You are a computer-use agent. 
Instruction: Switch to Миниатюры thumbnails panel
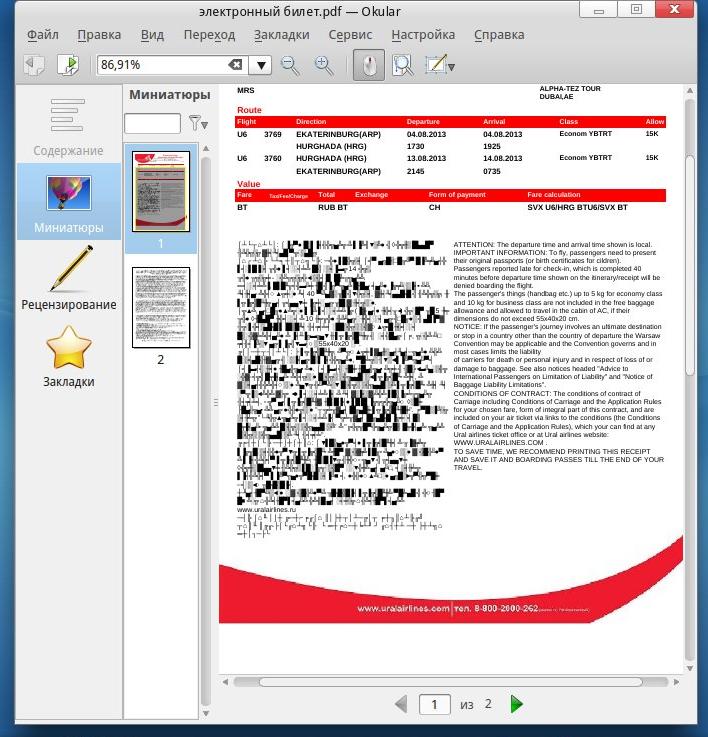pyautogui.click(x=69, y=202)
